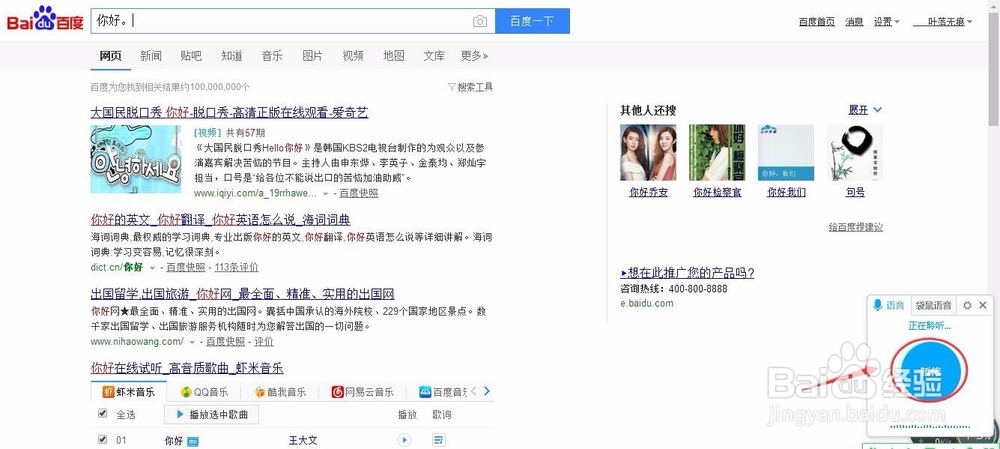The image size is (1000, 449).
Task: Open 出国留学 你好网 result title
Action: coord(242,294)
